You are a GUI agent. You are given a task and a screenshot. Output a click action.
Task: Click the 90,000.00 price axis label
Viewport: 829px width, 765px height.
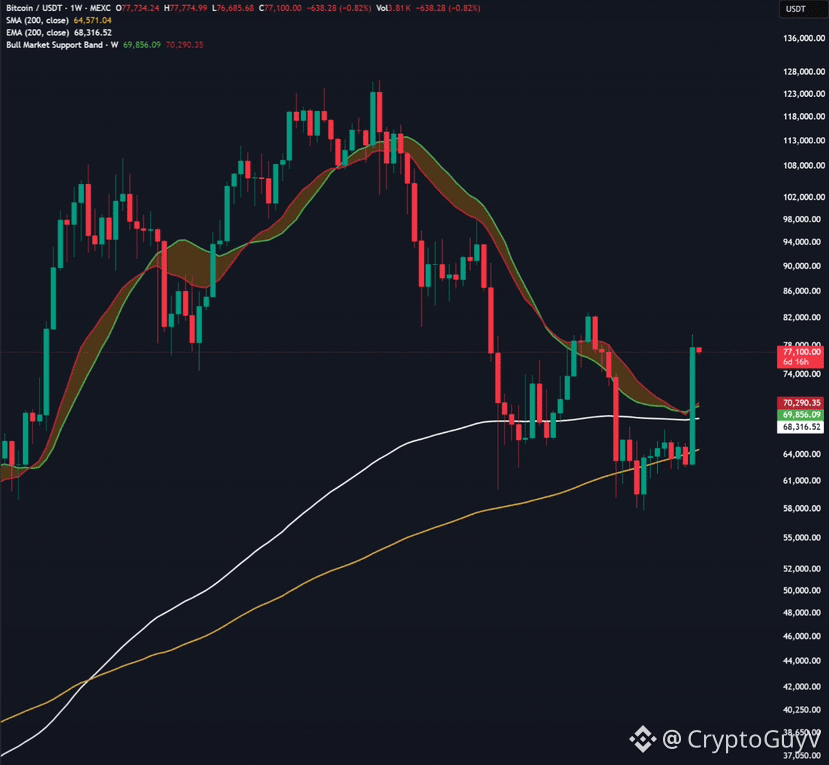point(802,266)
